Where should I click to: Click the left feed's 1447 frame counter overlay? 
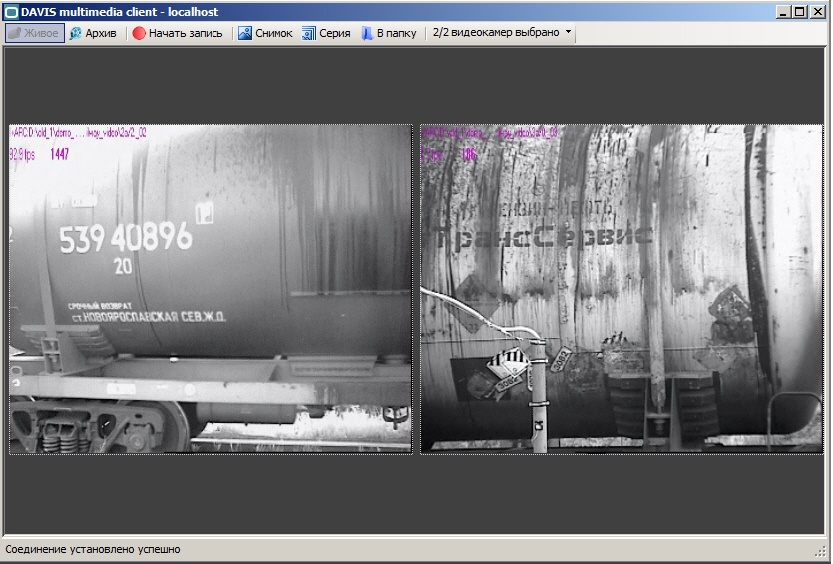pos(60,154)
